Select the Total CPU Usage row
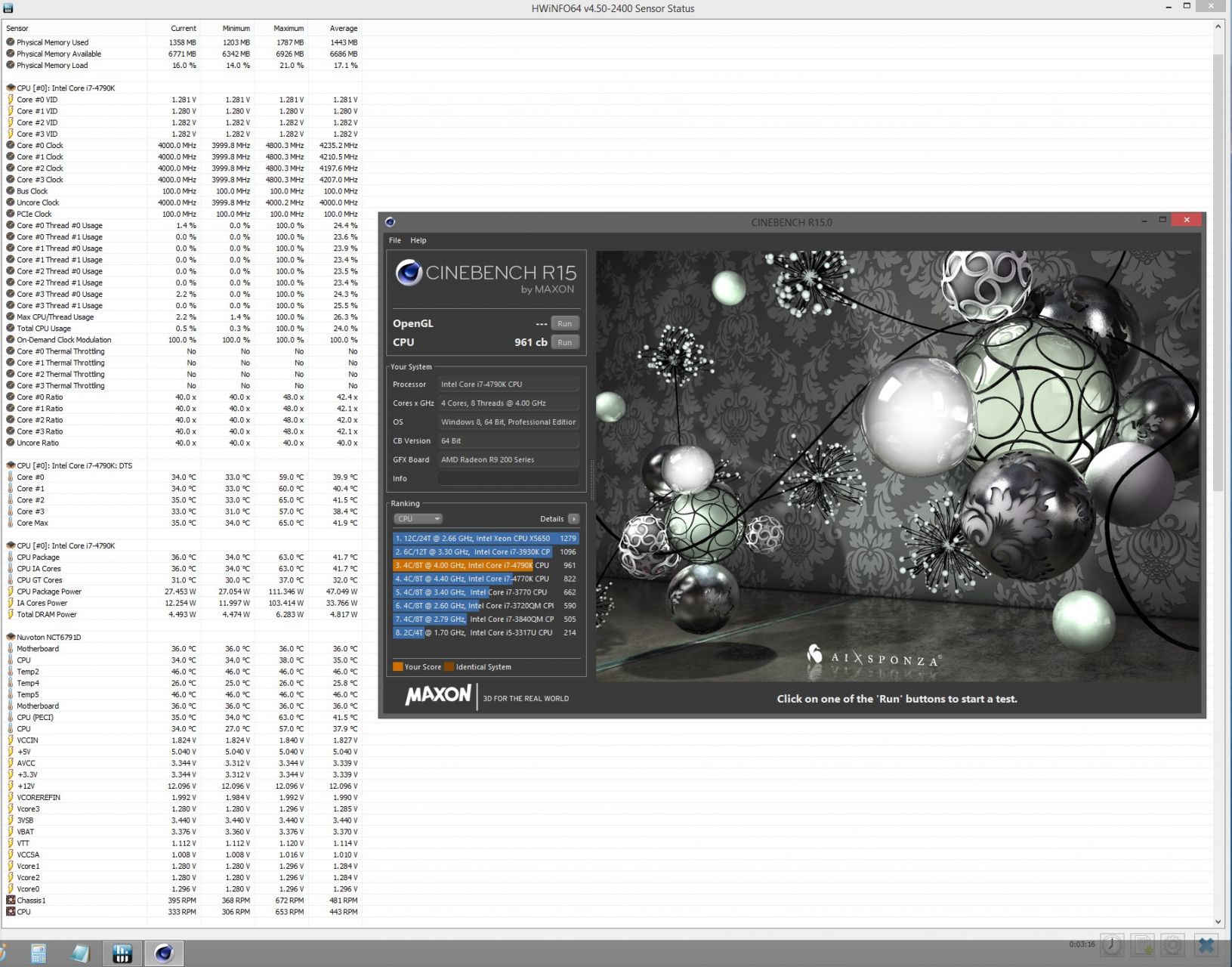 (x=181, y=329)
